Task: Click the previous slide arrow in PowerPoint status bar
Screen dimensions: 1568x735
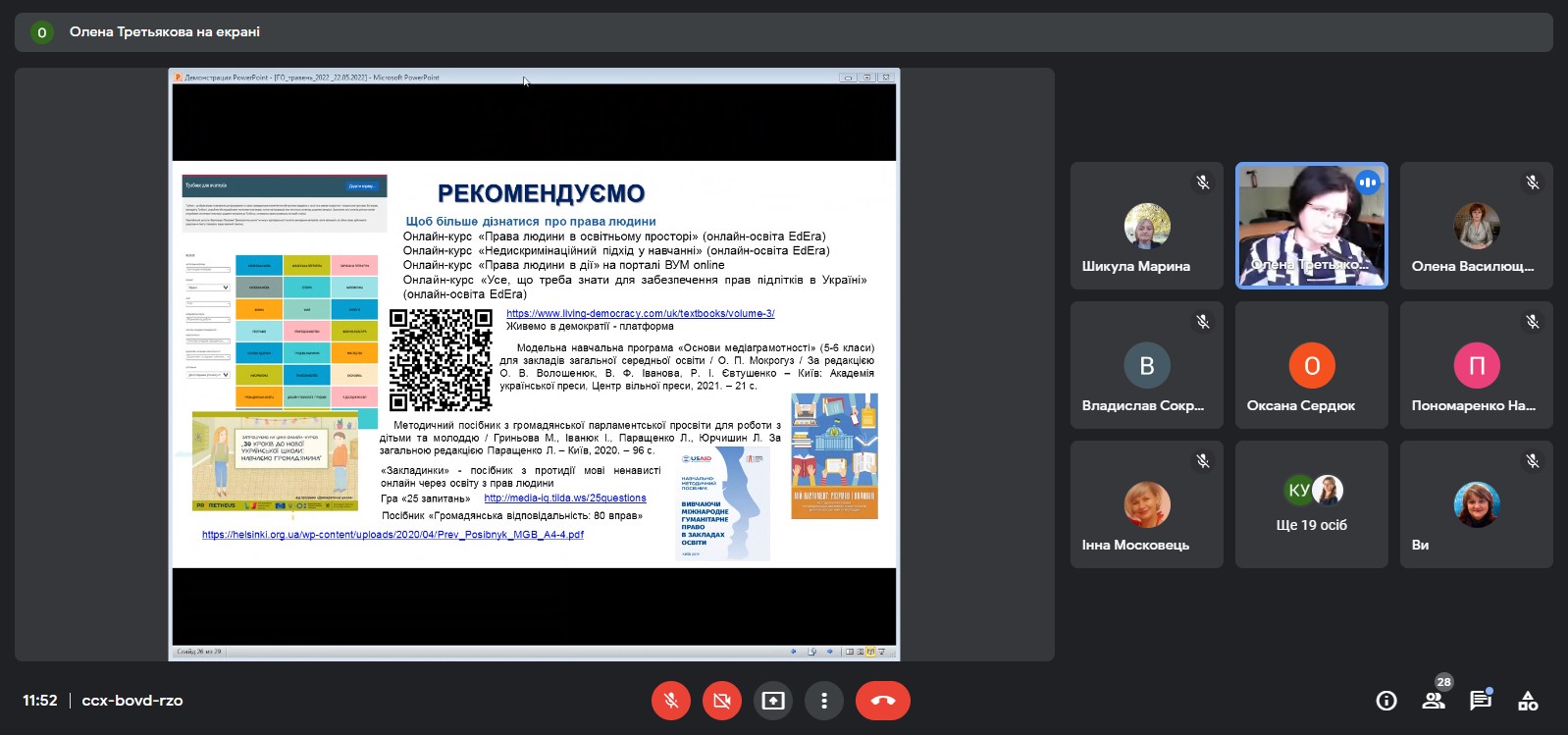Action: point(794,652)
